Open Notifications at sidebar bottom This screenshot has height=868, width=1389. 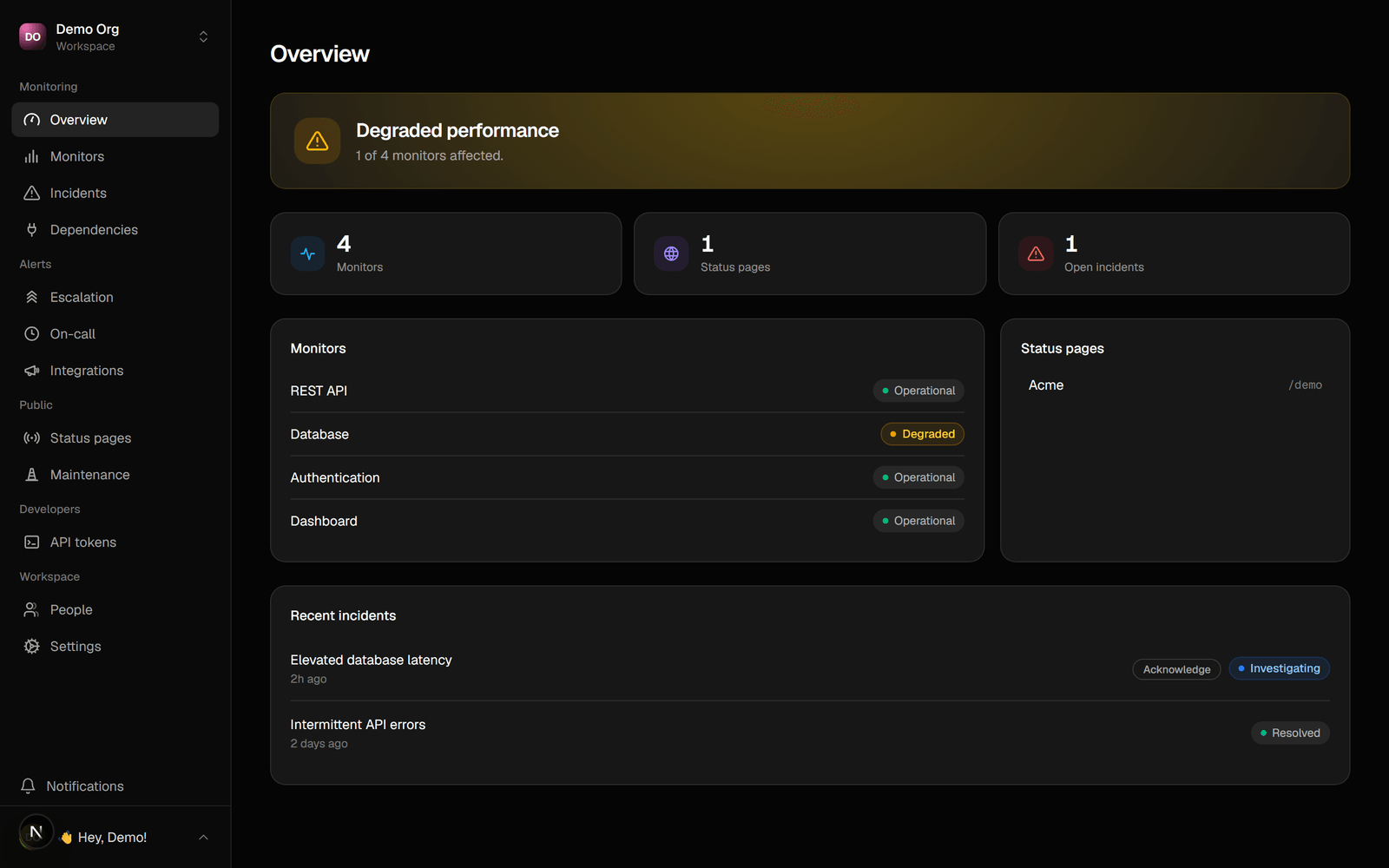(115, 786)
